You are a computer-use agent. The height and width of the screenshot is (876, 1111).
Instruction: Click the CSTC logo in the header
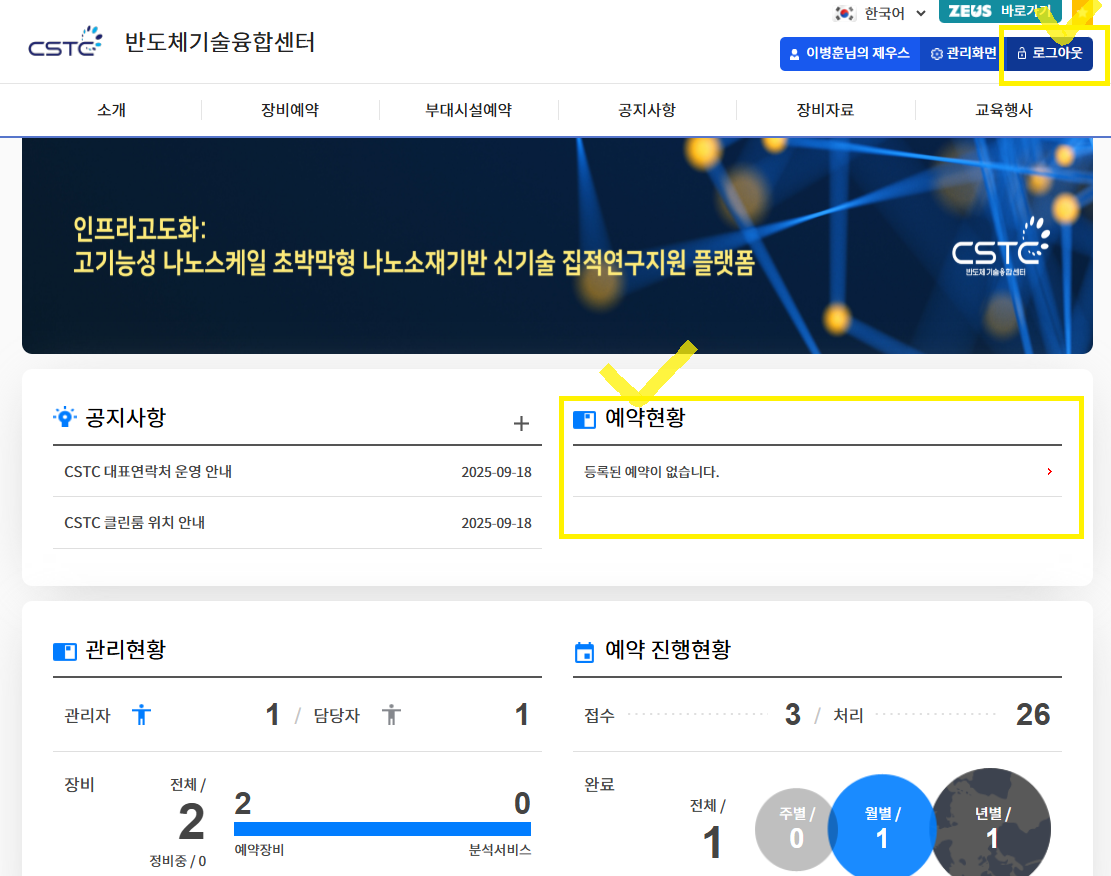[x=65, y=42]
